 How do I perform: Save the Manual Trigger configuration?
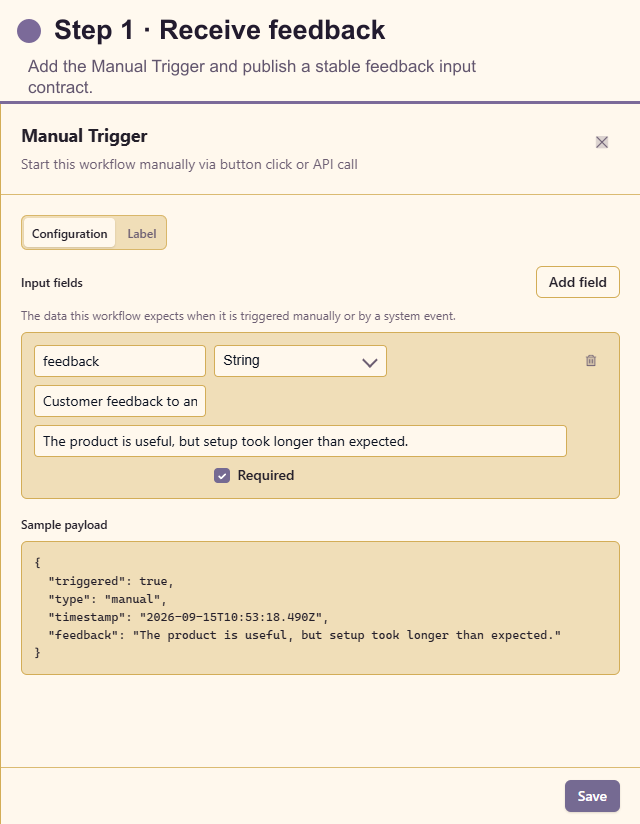point(592,796)
